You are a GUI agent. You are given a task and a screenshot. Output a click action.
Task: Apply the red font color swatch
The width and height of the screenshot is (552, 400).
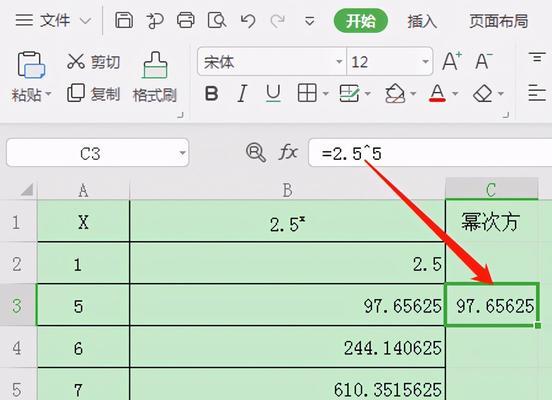(437, 94)
